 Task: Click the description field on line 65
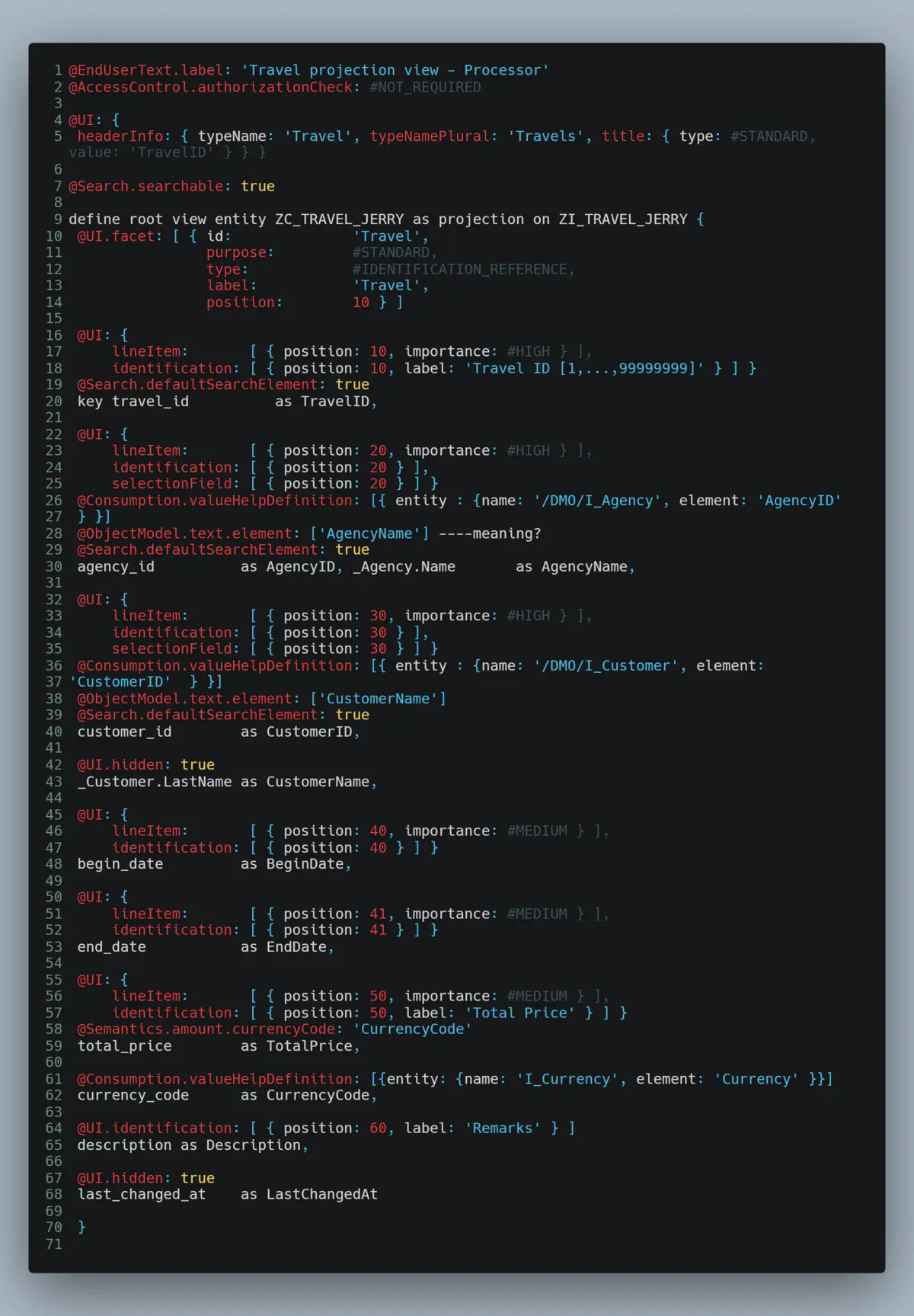[x=125, y=1145]
